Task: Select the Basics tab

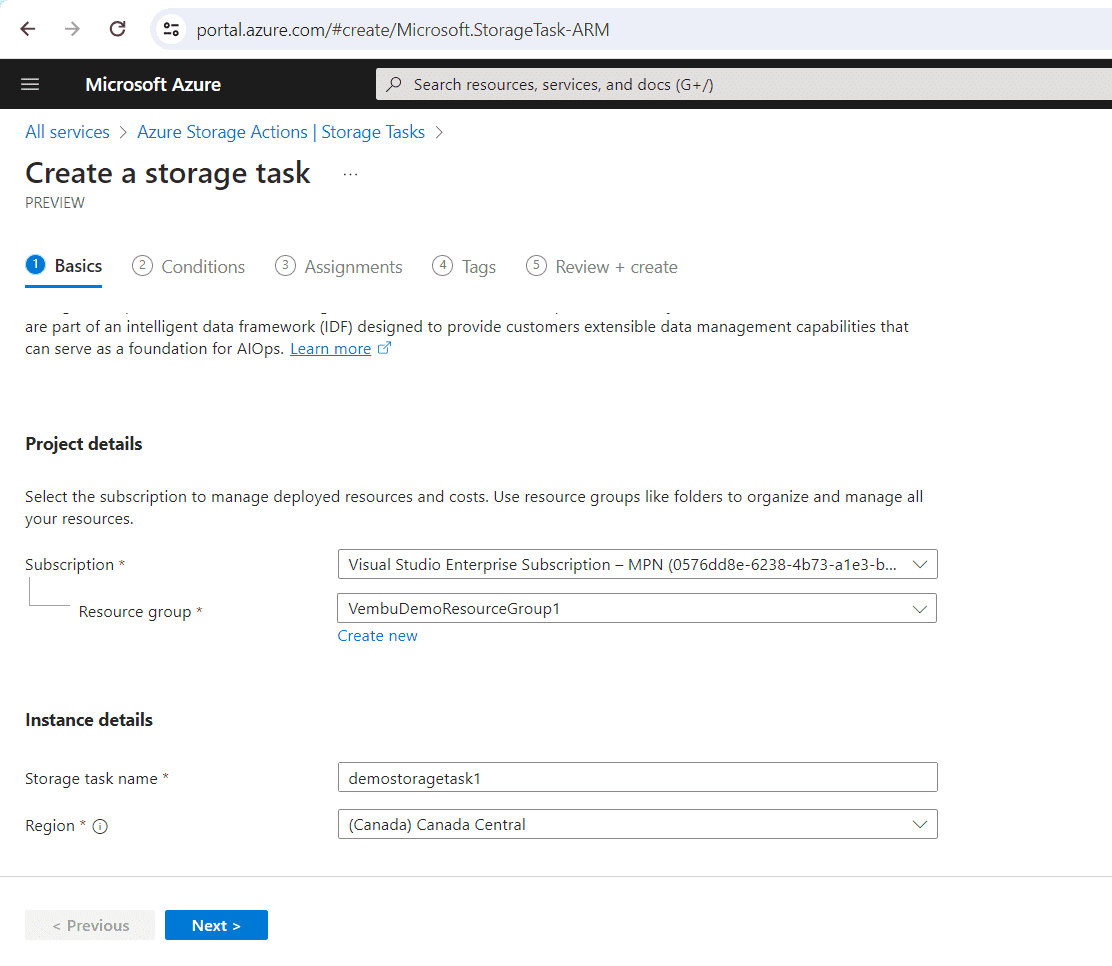Action: pyautogui.click(x=64, y=266)
